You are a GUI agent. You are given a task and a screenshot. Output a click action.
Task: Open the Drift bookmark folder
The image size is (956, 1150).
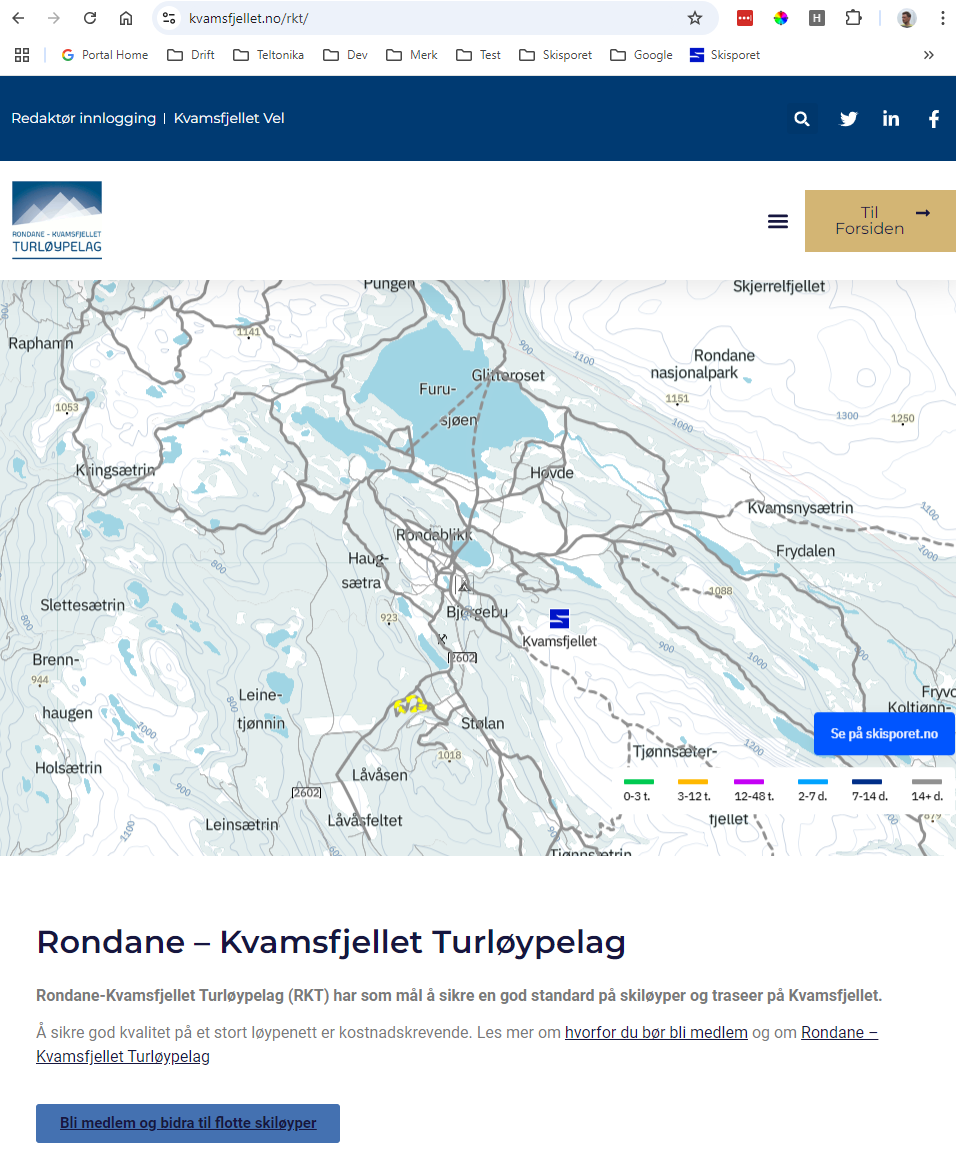point(191,55)
